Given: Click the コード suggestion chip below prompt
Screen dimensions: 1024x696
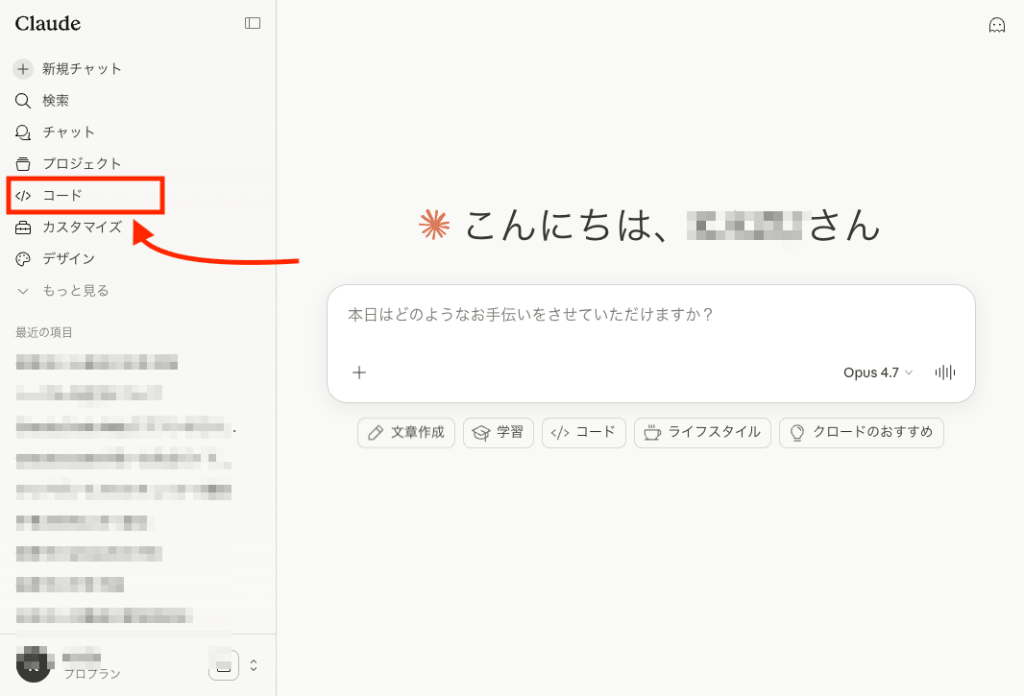Looking at the screenshot, I should [583, 432].
